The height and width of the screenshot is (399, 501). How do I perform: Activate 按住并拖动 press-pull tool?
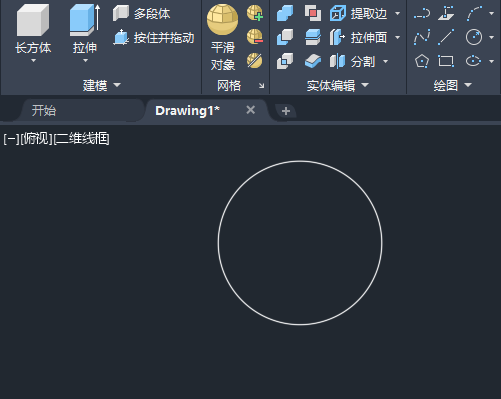click(154, 37)
